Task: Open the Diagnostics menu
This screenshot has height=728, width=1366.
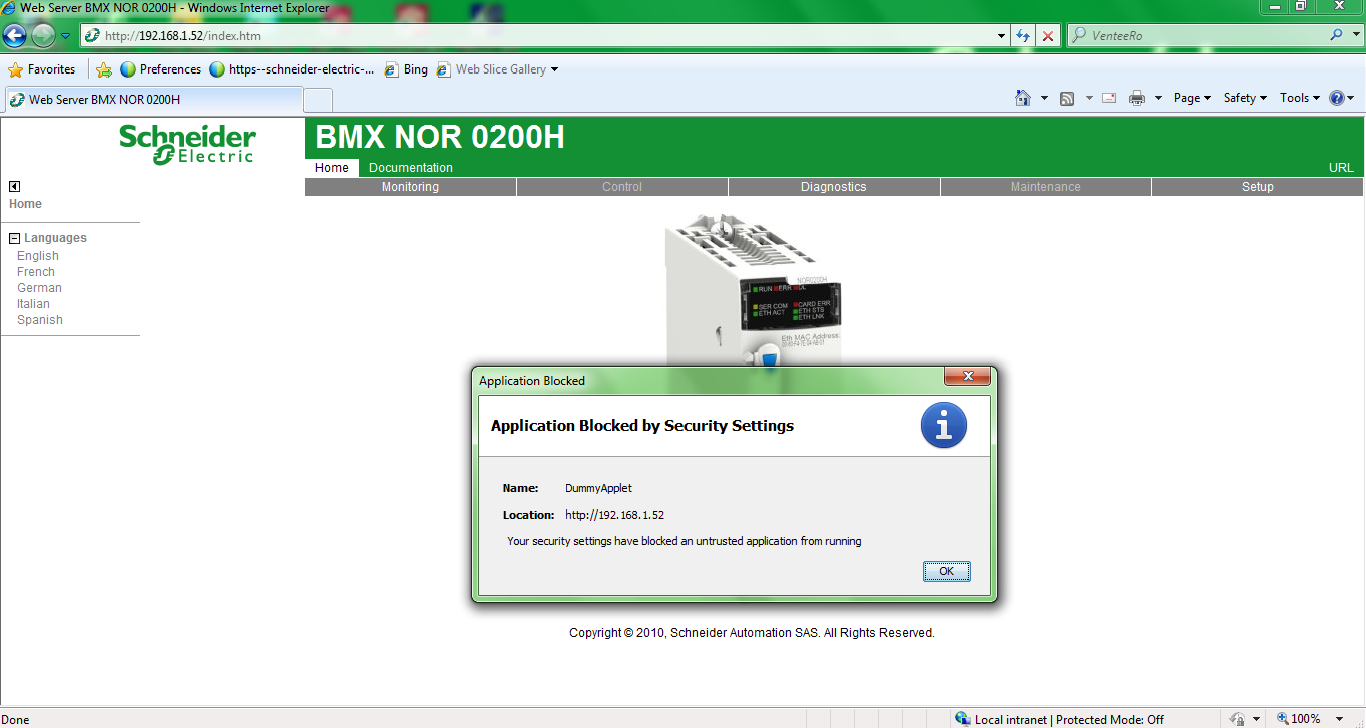Action: pyautogui.click(x=834, y=187)
